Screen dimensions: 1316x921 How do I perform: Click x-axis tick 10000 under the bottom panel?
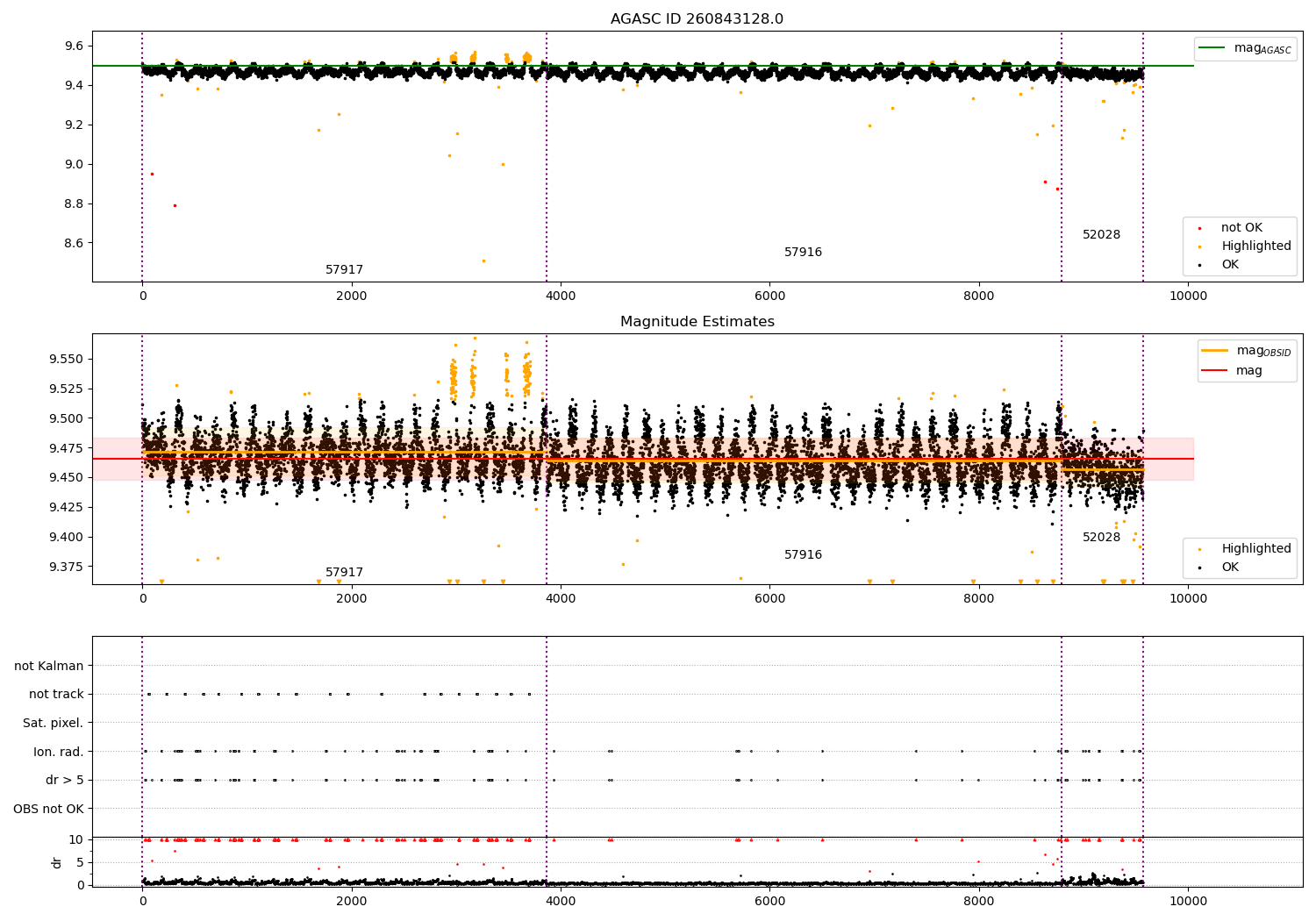click(1188, 901)
